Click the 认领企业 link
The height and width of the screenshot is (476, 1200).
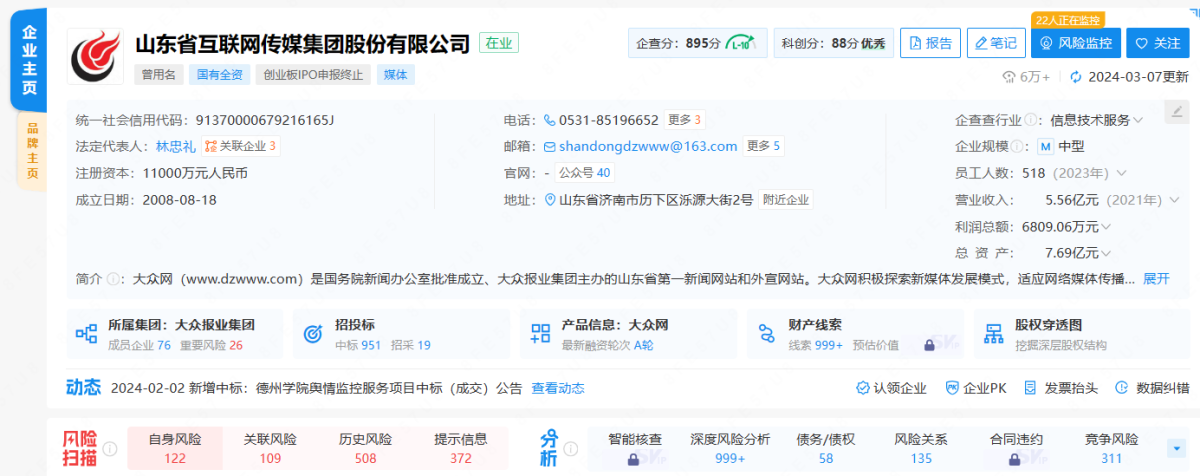(x=892, y=388)
